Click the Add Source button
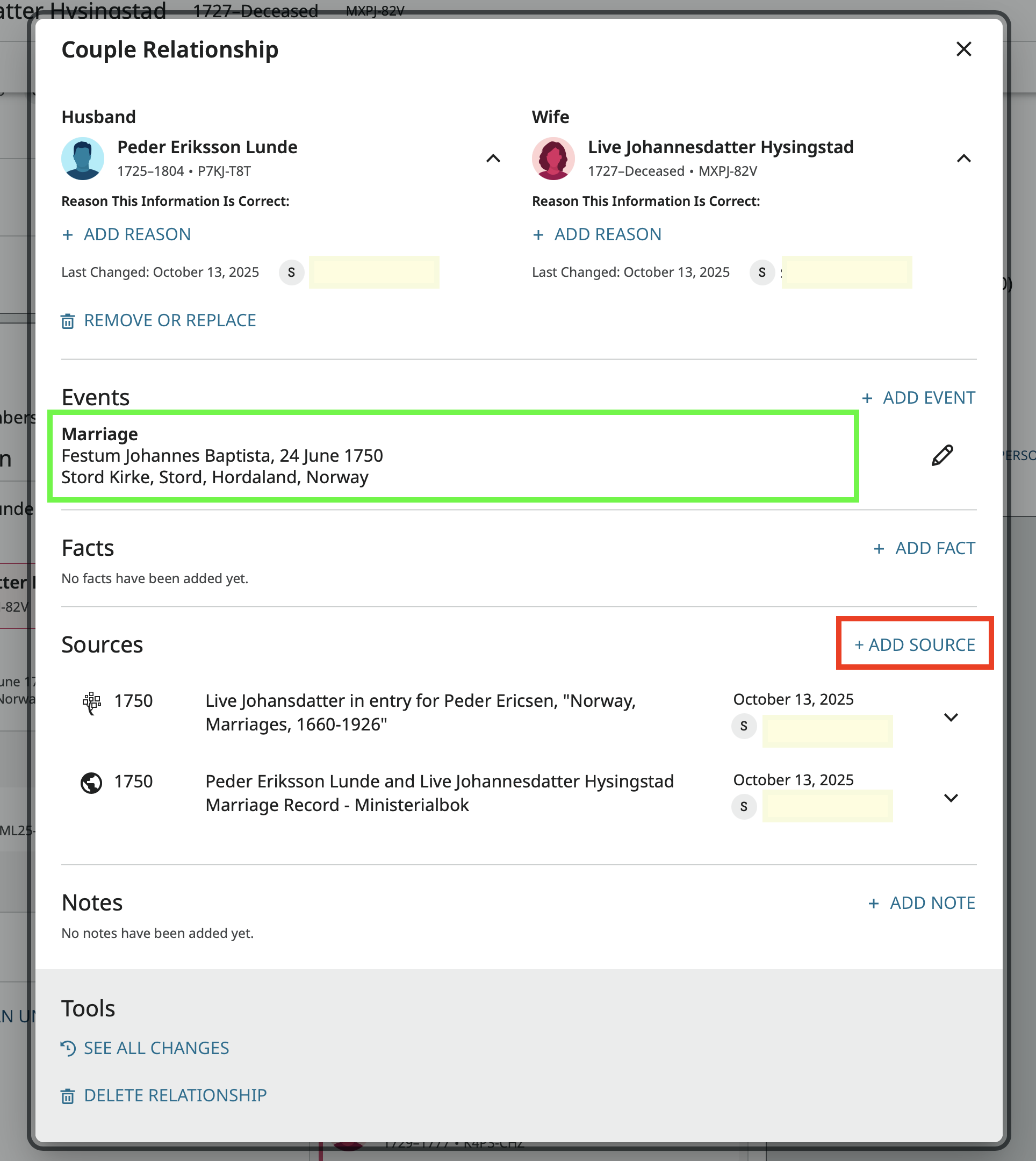Screen dimensions: 1036x1161 [915, 644]
